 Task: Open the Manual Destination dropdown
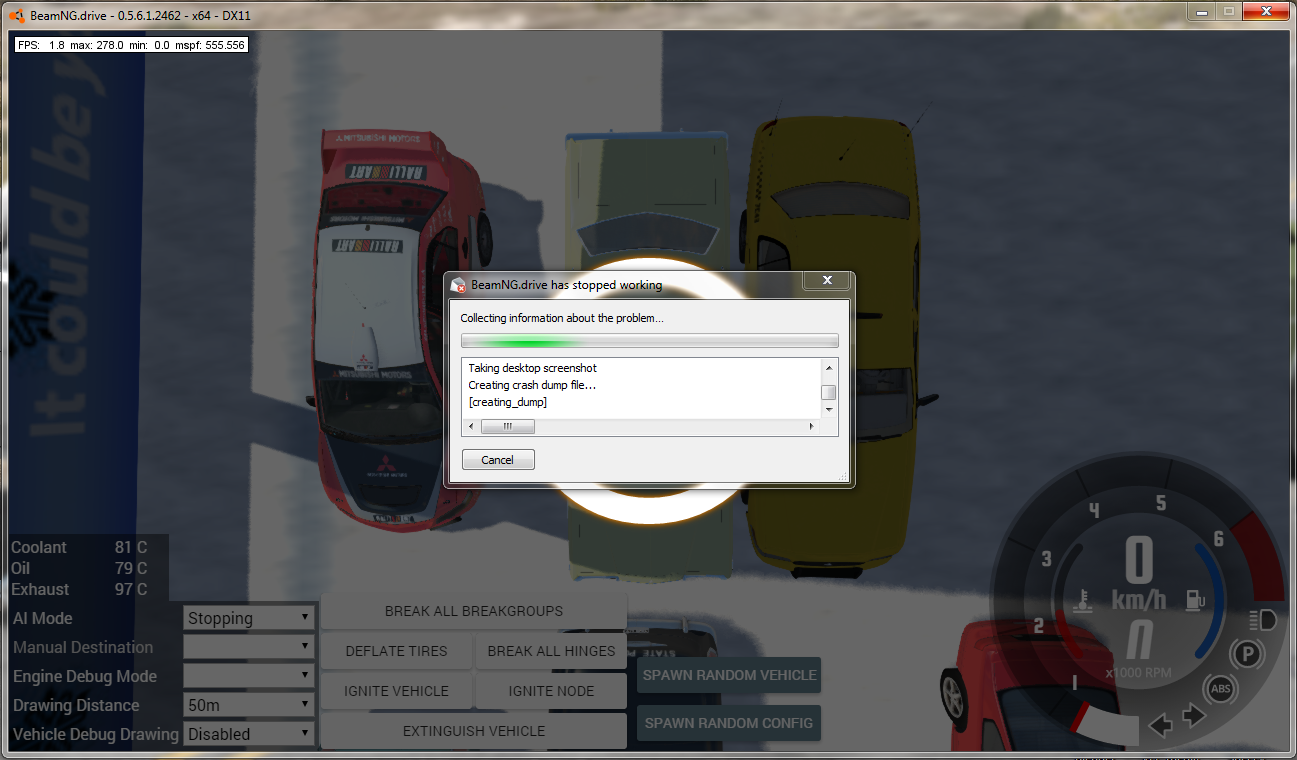click(249, 647)
